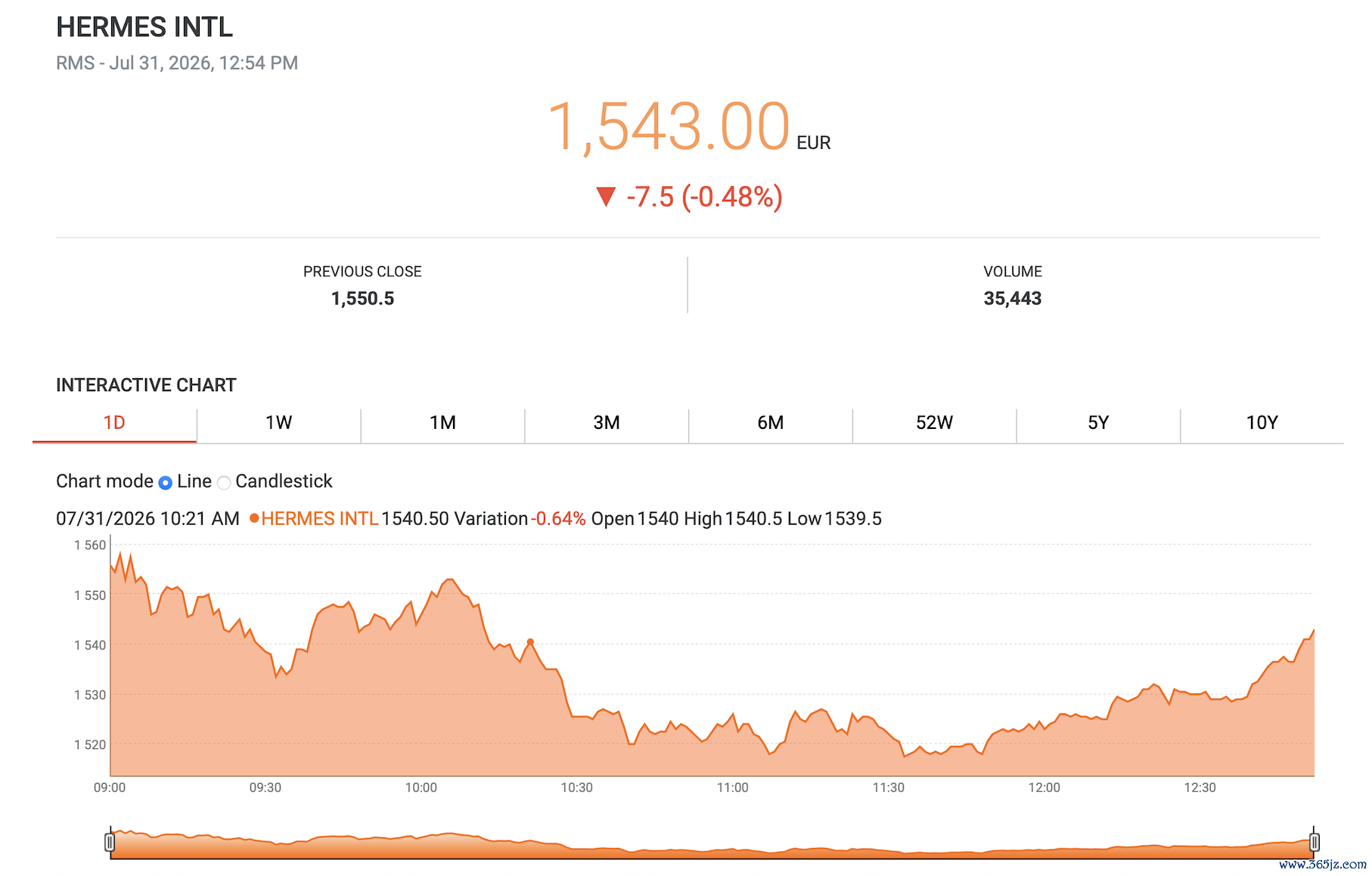Click the orange HERMES INTL legend dot
This screenshot has width=1372, height=876.
coord(254,518)
